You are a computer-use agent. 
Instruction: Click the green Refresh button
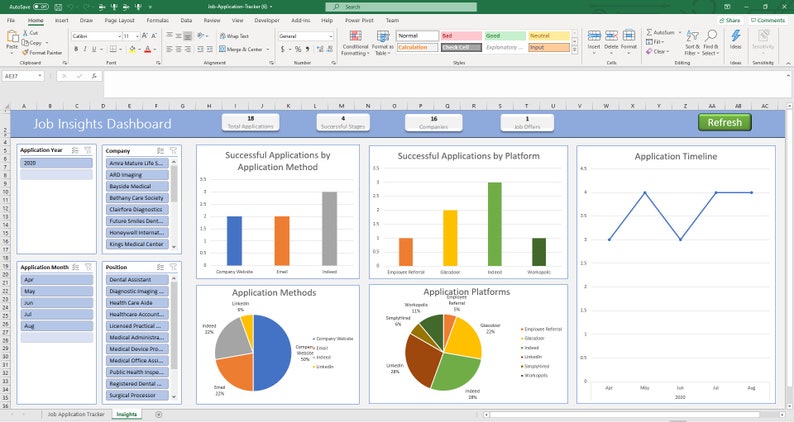click(x=724, y=123)
